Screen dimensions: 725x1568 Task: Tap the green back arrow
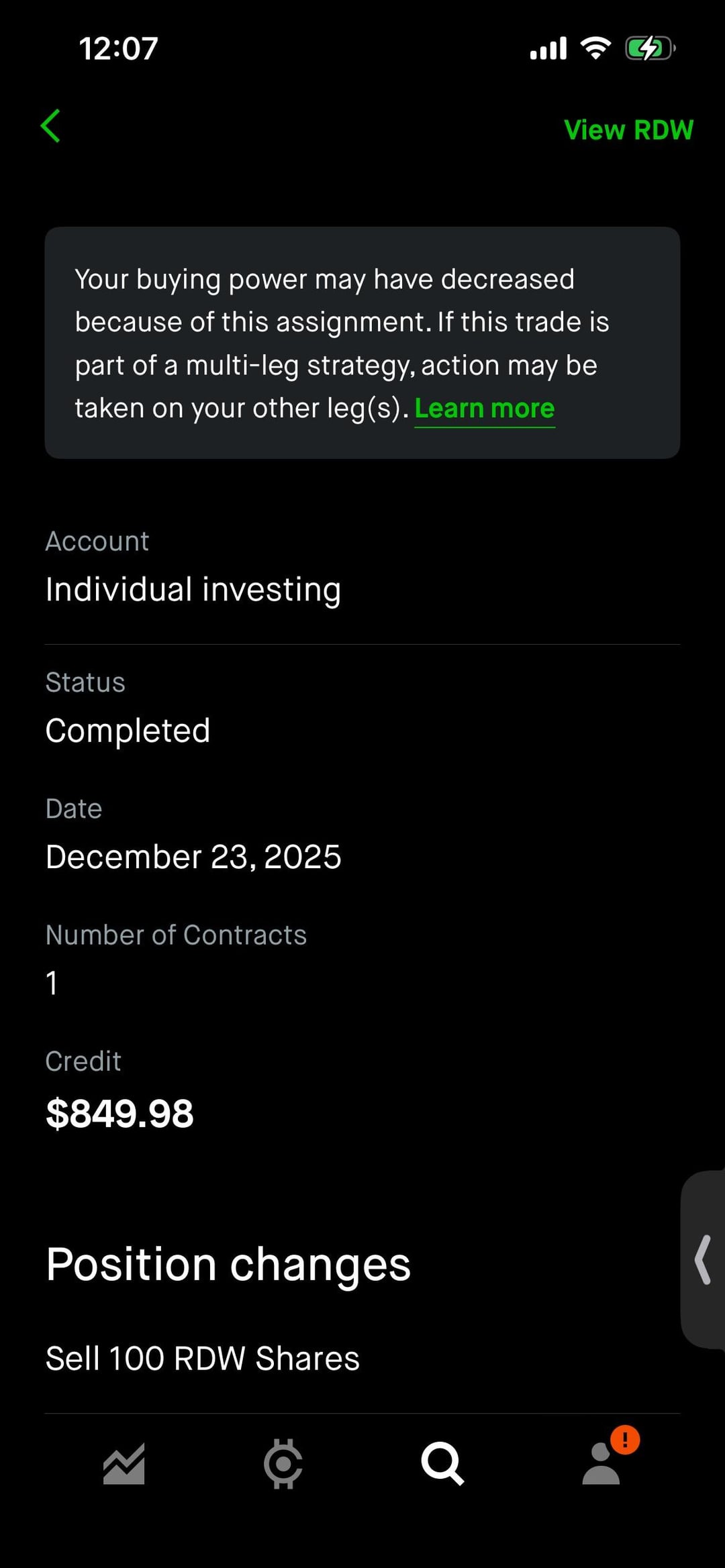[x=51, y=126]
